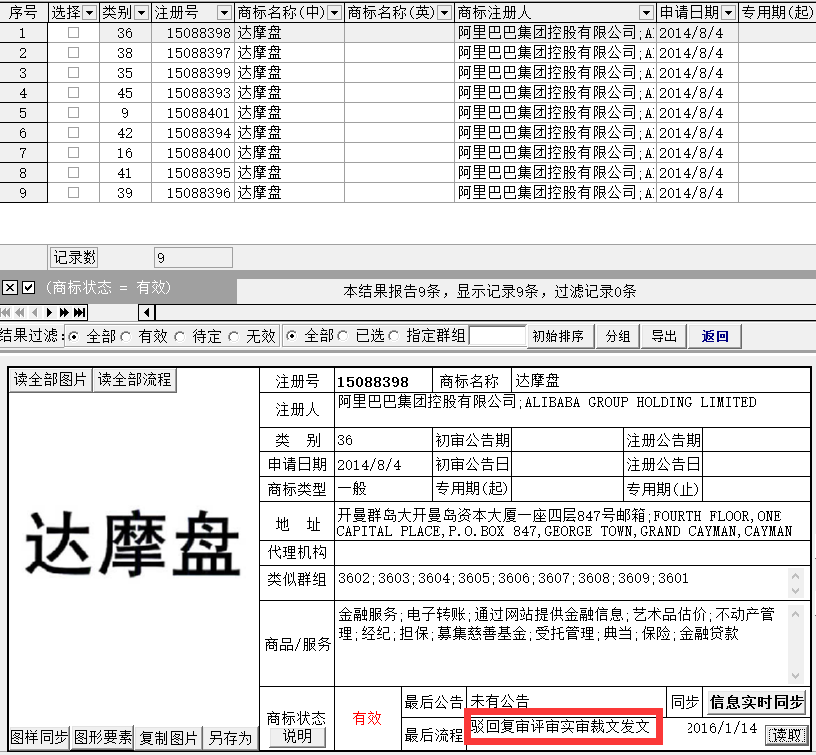Go to the previous record
The image size is (816, 755).
pyautogui.click(x=34, y=312)
